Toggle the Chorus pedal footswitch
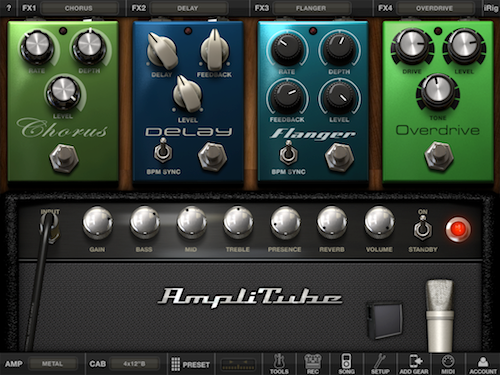The image size is (500, 375). click(64, 158)
